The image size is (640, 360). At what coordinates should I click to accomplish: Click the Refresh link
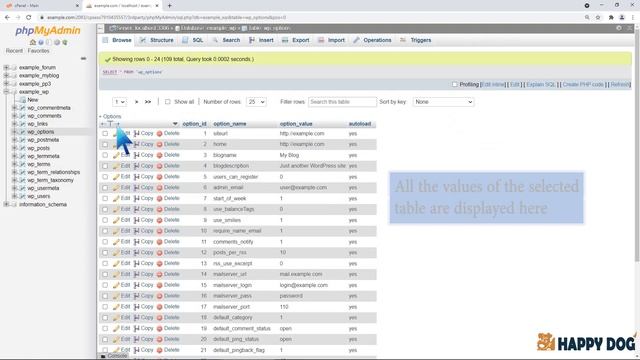tap(620, 84)
